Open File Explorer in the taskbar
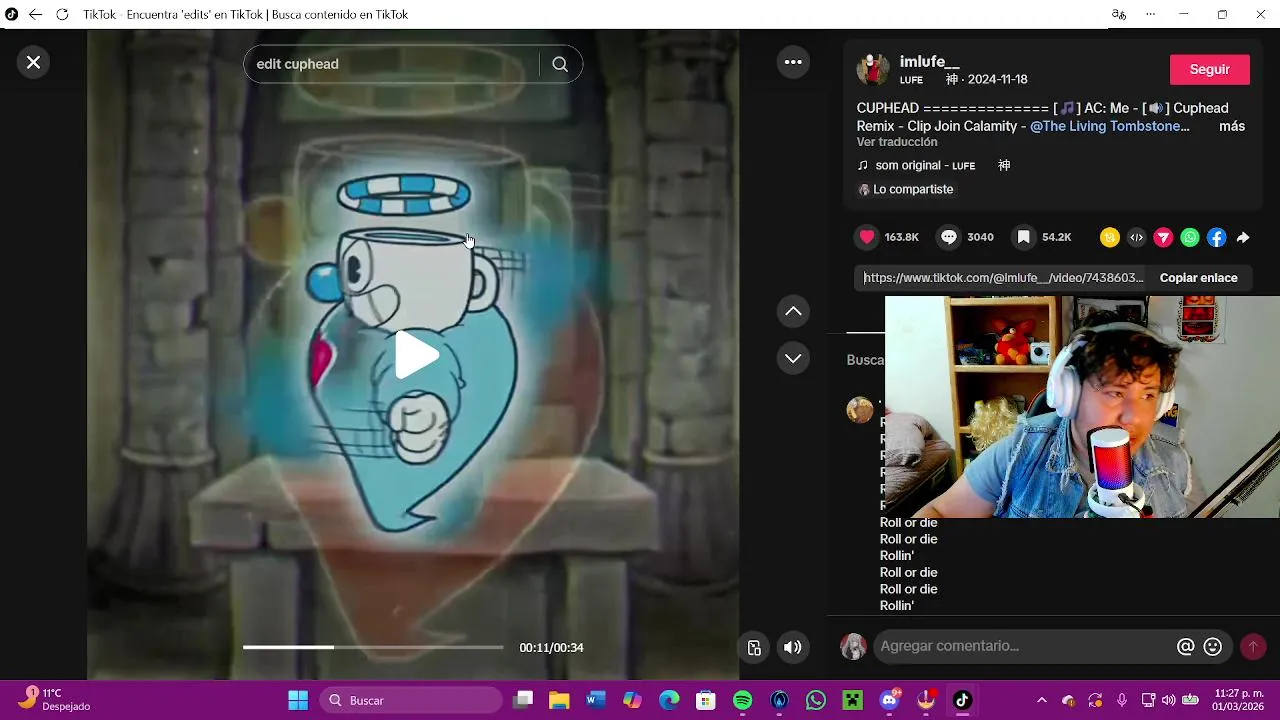 click(x=559, y=700)
